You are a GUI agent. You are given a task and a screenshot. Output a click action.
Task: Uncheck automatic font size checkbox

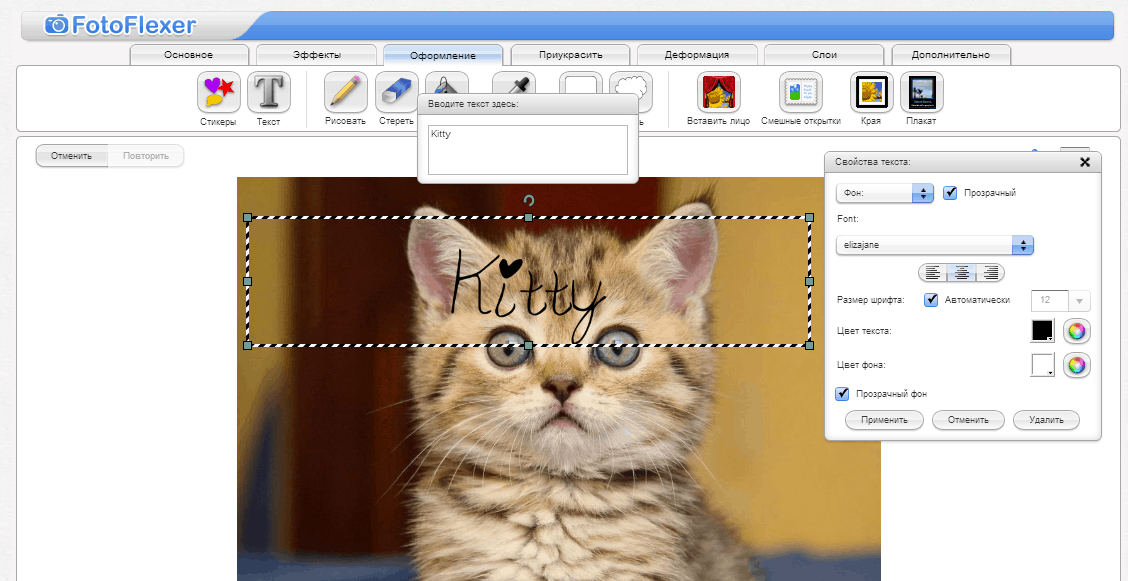pos(931,299)
